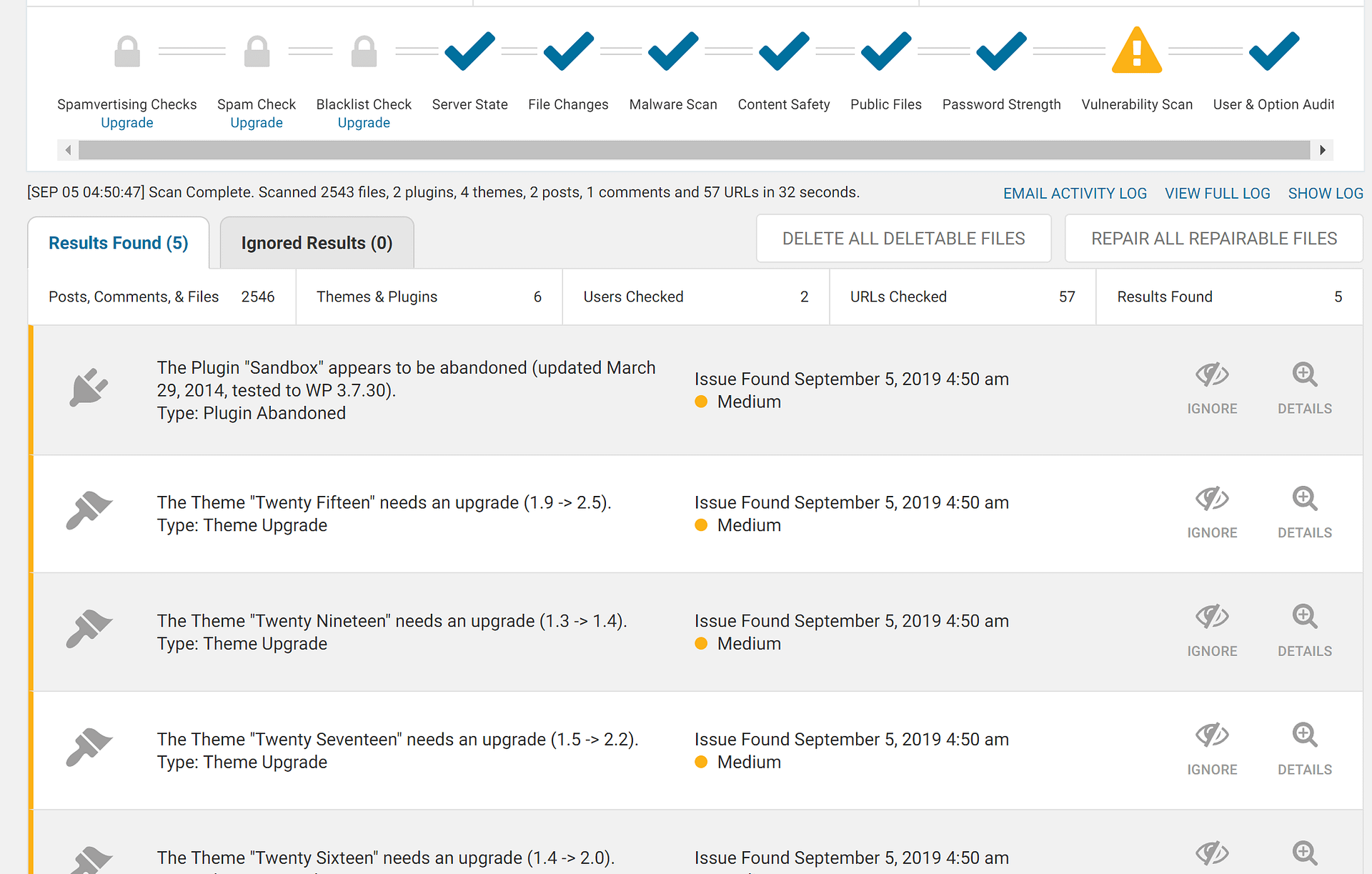
Task: Click the Sandbox plugin abandoned description
Action: tap(407, 390)
